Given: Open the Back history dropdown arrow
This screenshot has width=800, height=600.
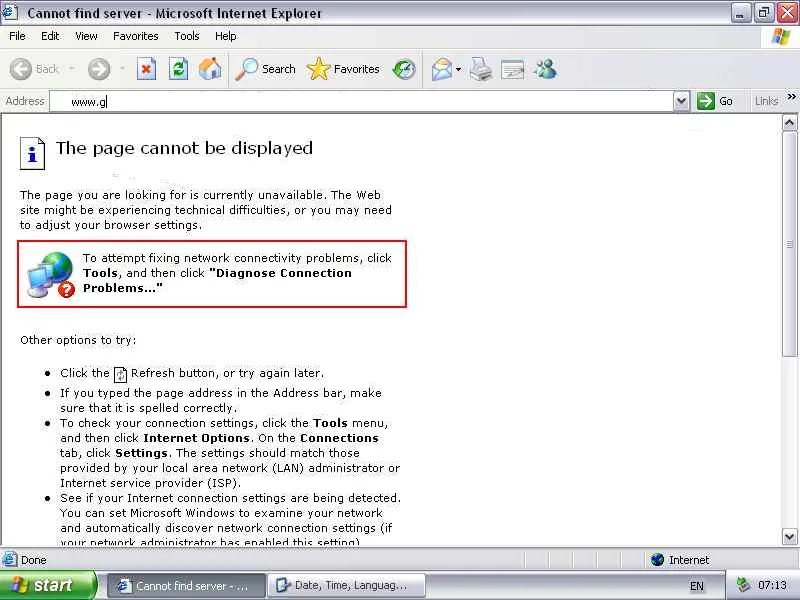Looking at the screenshot, I should [71, 68].
